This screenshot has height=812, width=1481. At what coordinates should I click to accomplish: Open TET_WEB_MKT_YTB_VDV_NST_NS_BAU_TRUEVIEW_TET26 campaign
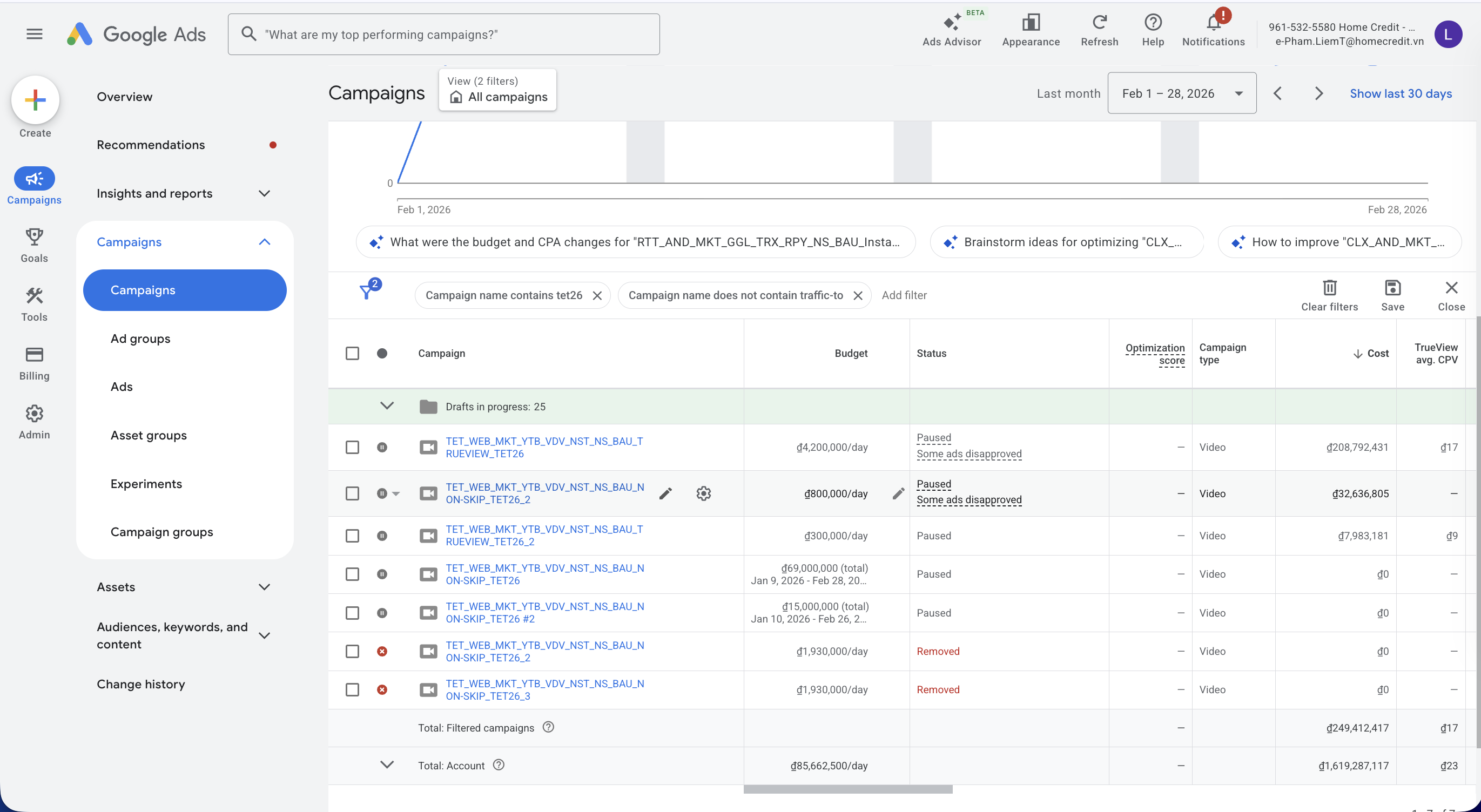point(544,447)
